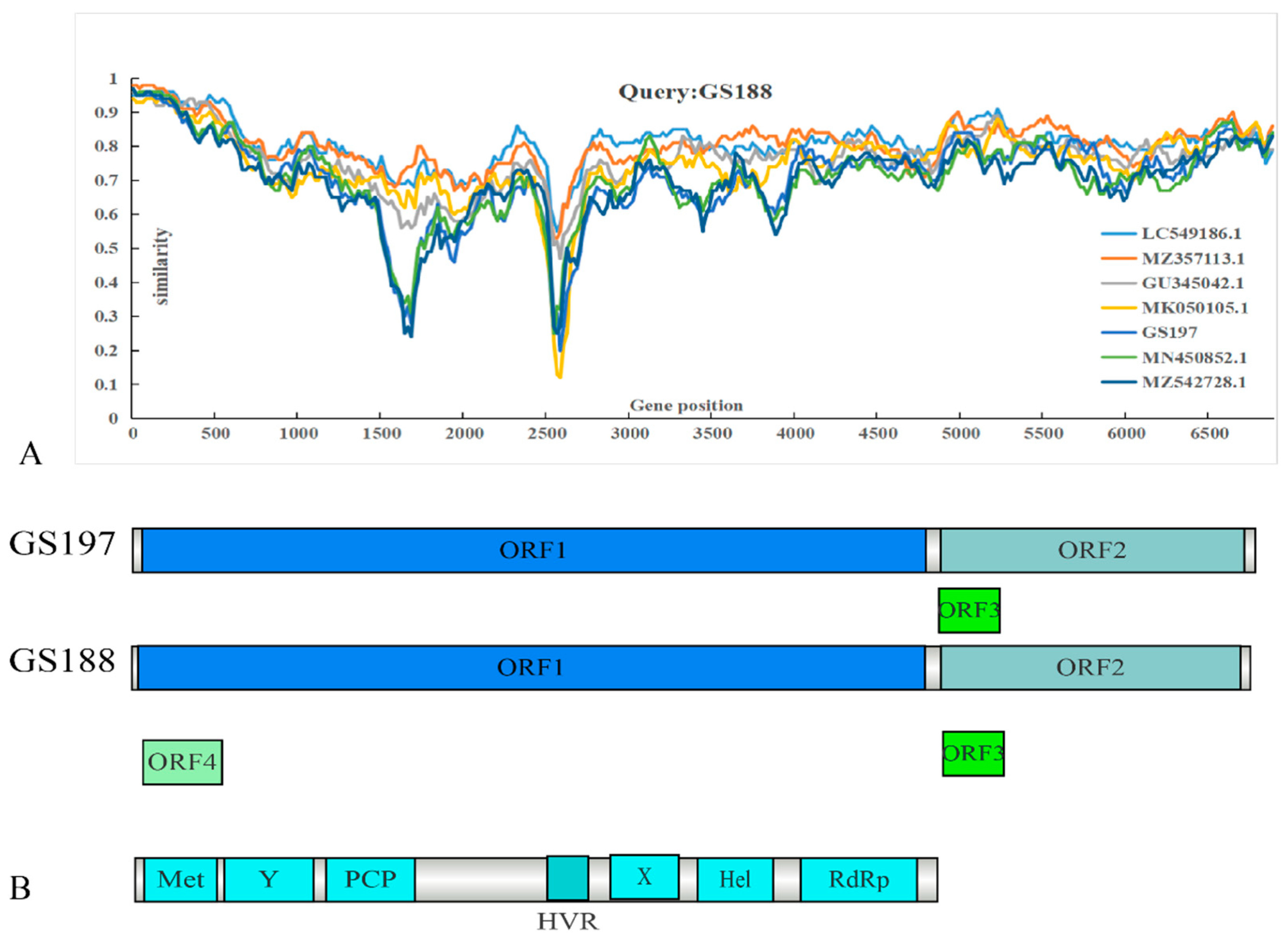Screen dimensions: 1288x936
Task: Select the MZ357113.1 legend item
Action: (x=1192, y=258)
